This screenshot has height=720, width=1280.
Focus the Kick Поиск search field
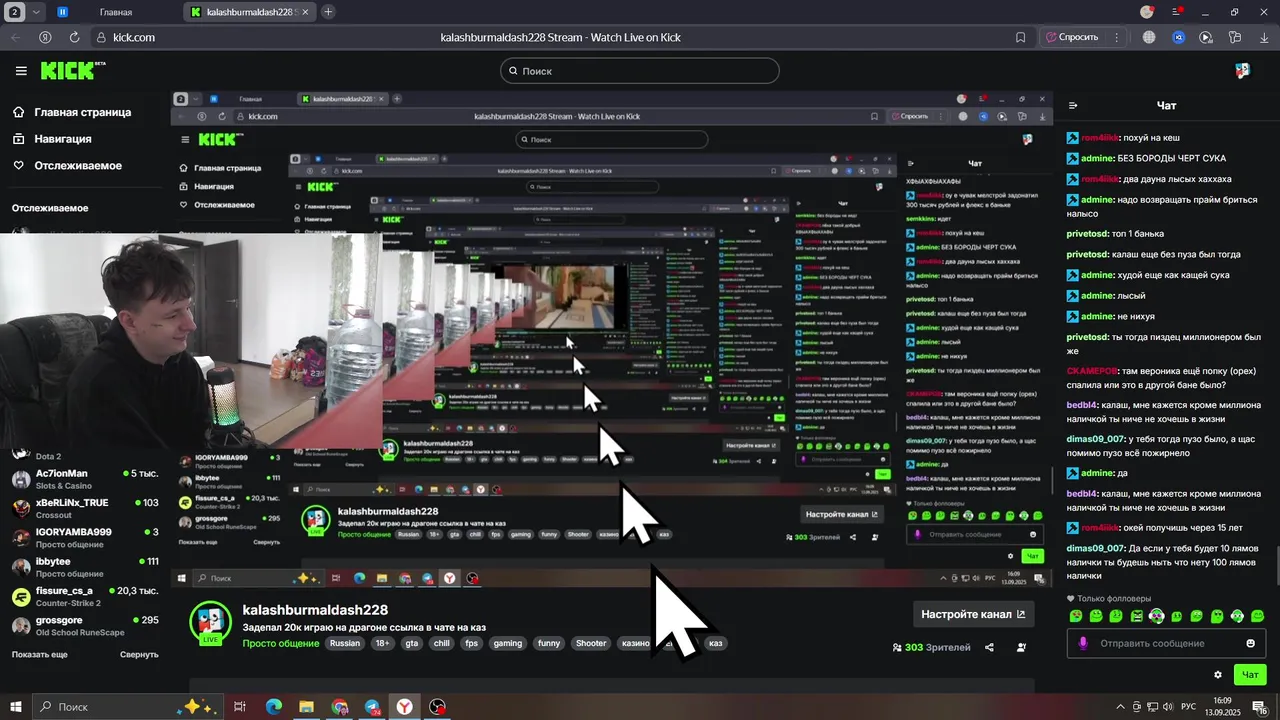click(639, 71)
